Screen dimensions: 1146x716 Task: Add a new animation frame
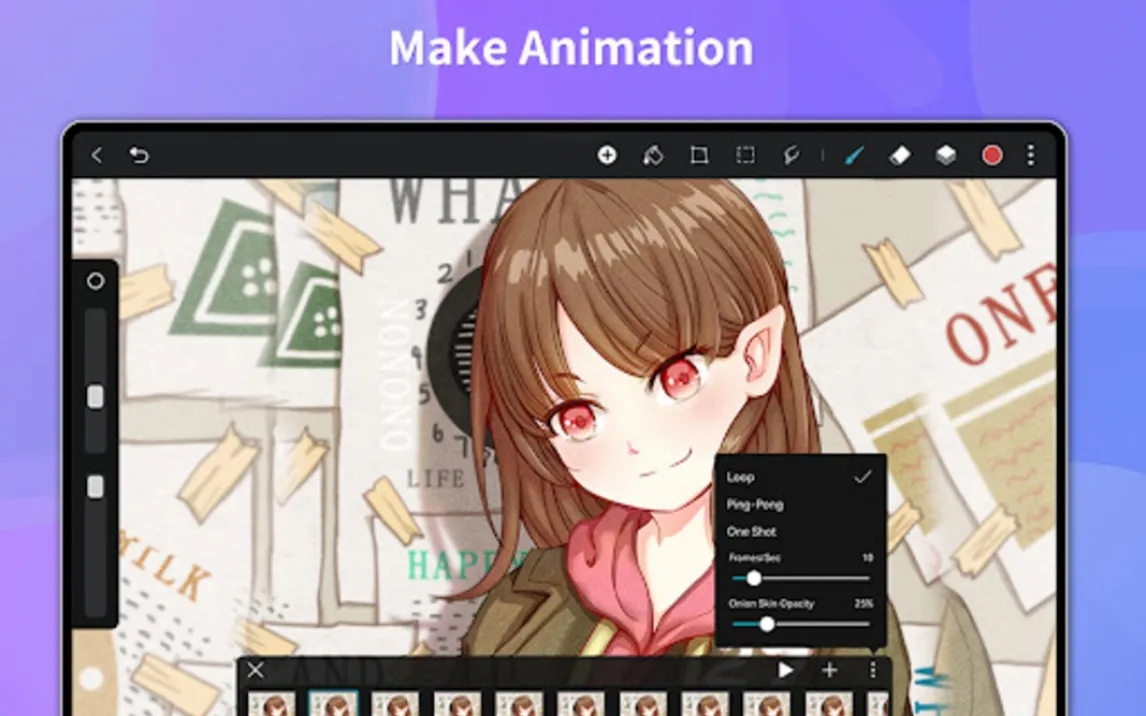point(829,670)
